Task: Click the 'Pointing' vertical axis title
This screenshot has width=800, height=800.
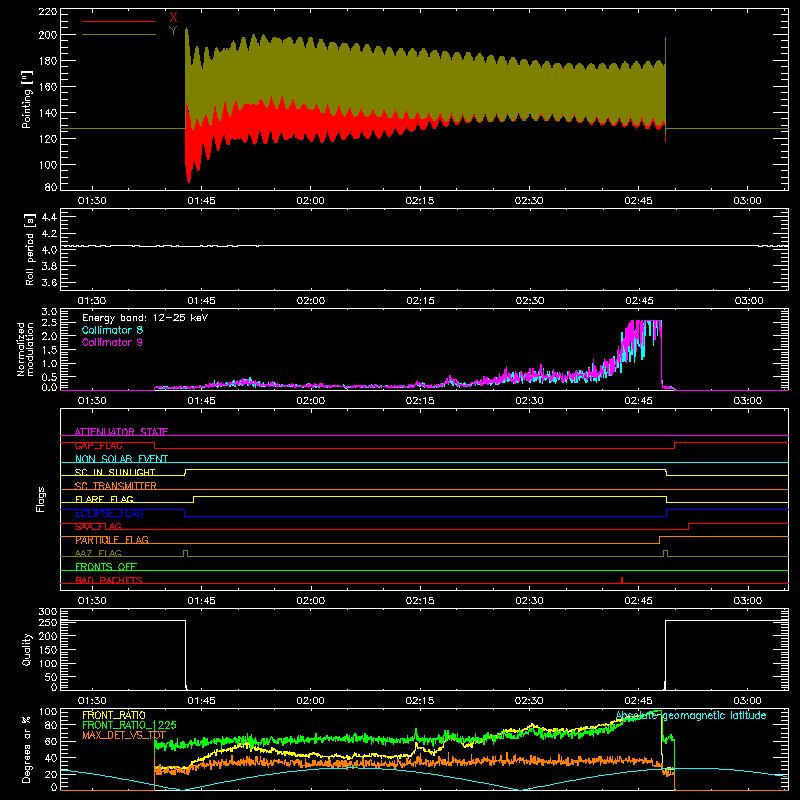Action: [27, 99]
